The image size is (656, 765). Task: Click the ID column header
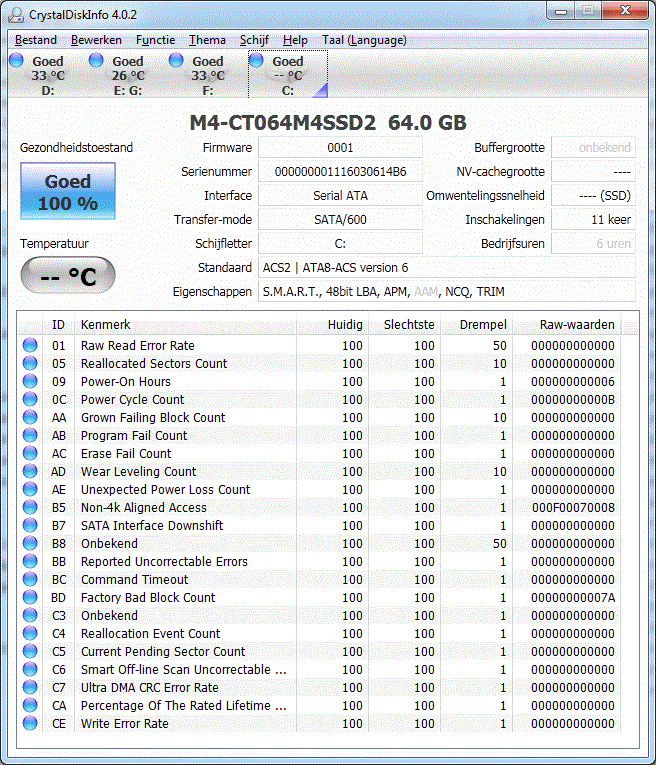(x=58, y=324)
